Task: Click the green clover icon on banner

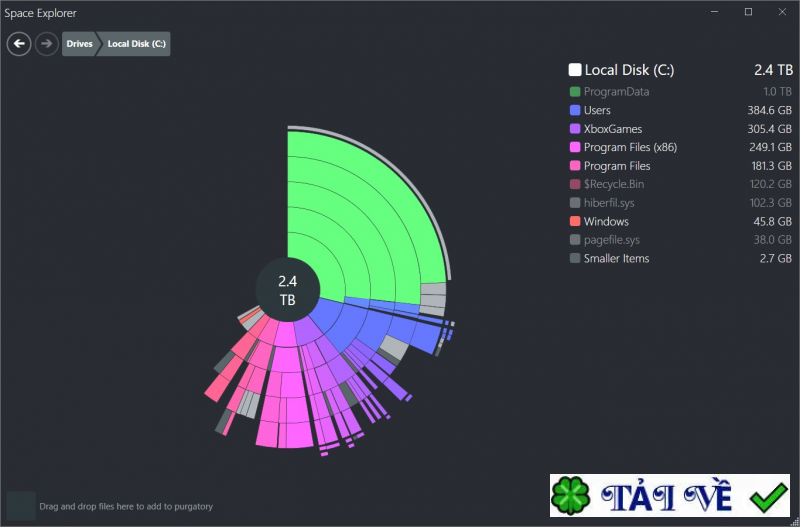Action: 570,495
